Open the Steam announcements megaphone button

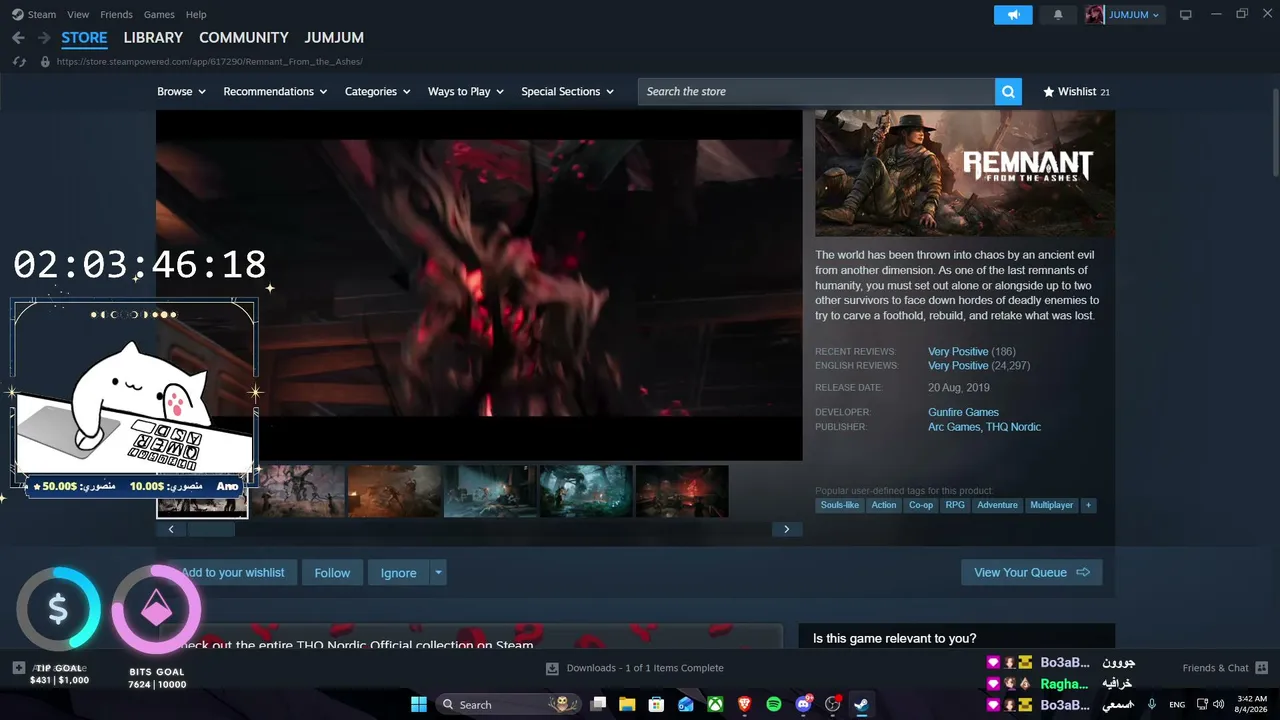coord(1013,15)
